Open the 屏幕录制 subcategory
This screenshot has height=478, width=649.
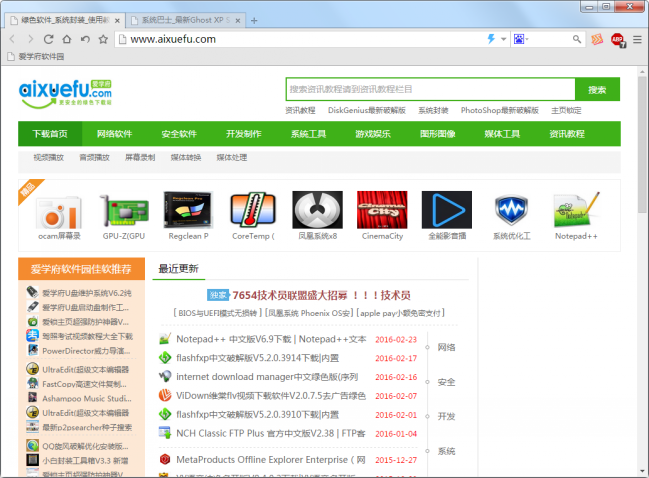140,157
